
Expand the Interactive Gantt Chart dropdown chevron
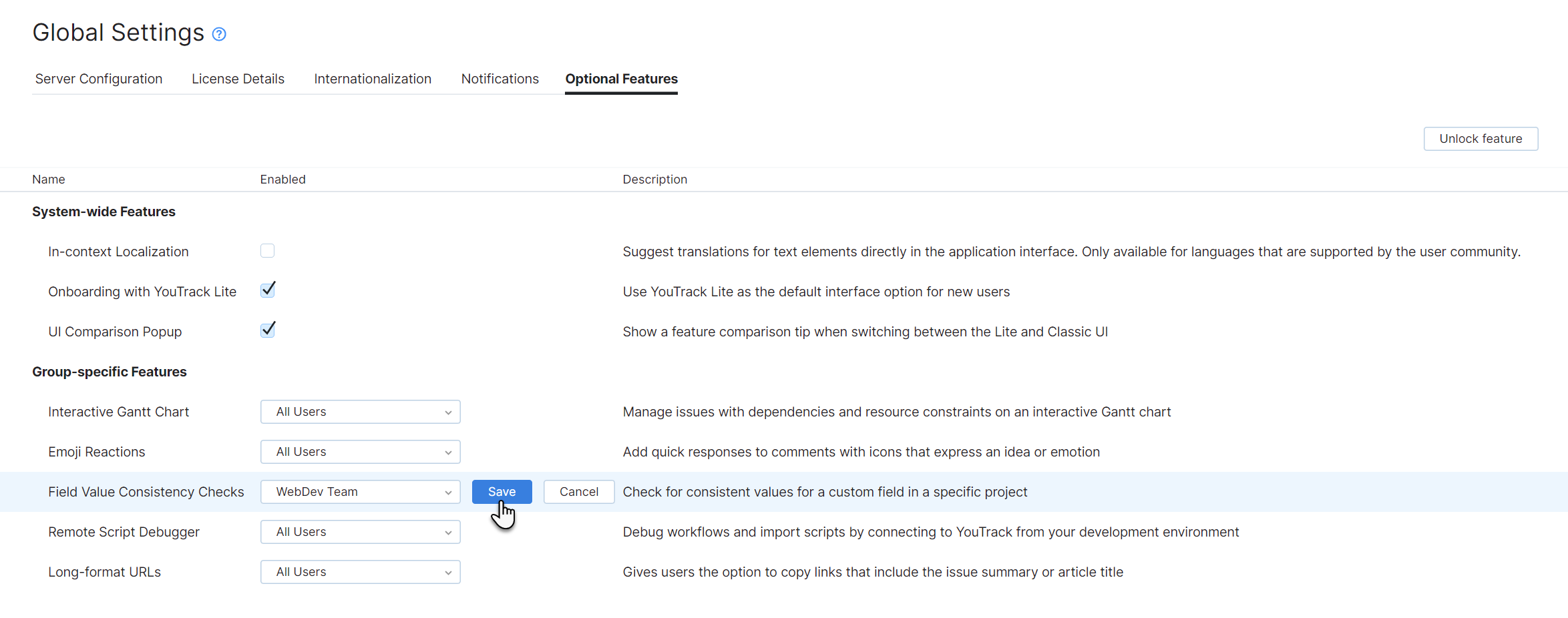(448, 412)
